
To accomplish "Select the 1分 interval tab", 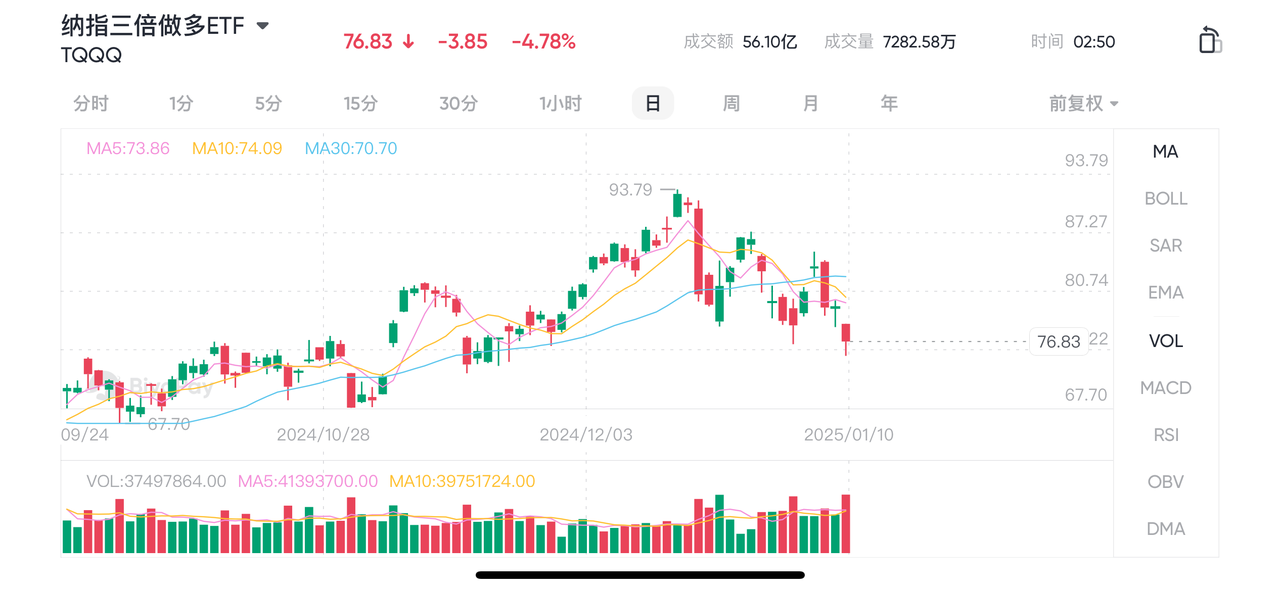I will tap(181, 104).
